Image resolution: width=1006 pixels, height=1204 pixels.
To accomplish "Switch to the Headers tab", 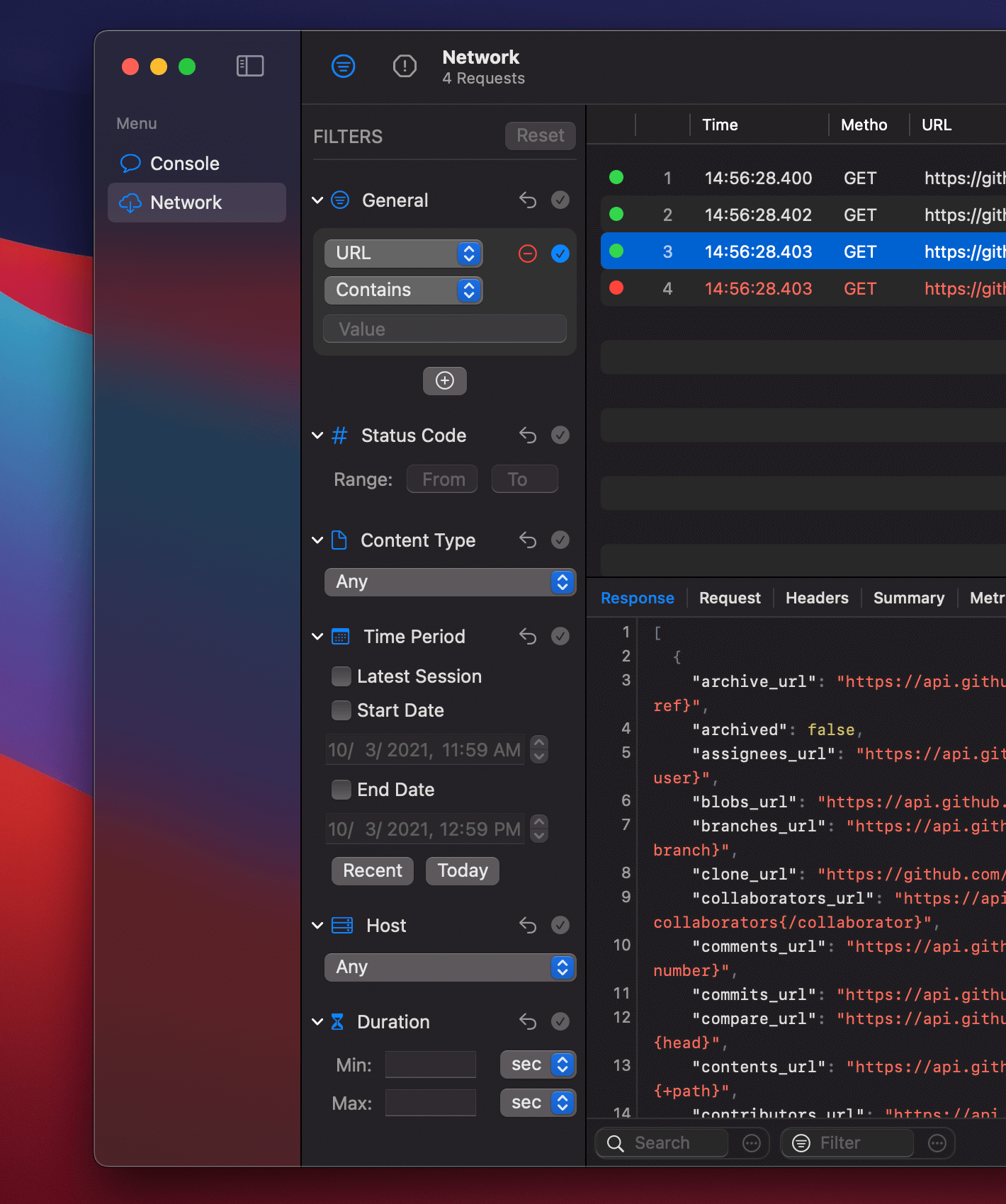I will click(x=817, y=598).
